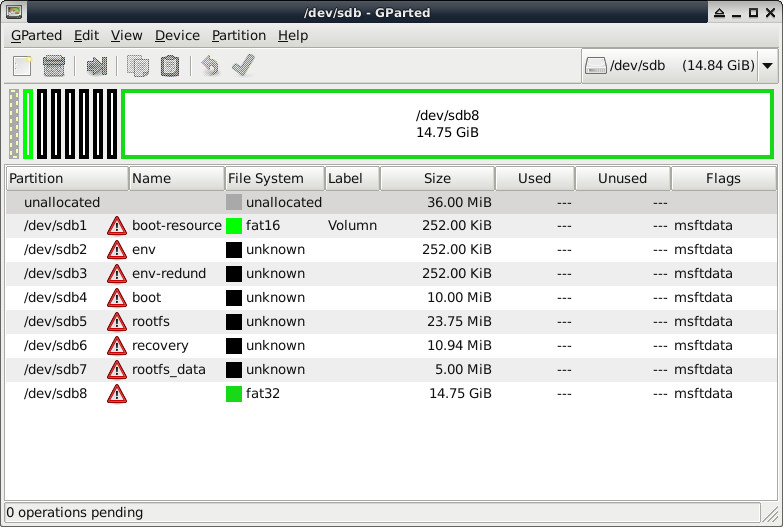
Task: Open the GParted menu
Action: (x=36, y=35)
